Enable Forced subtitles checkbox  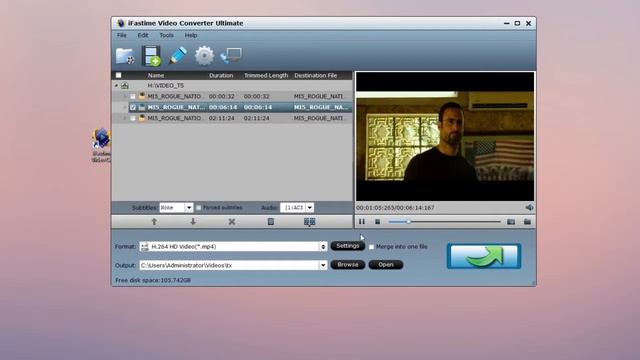pos(198,208)
